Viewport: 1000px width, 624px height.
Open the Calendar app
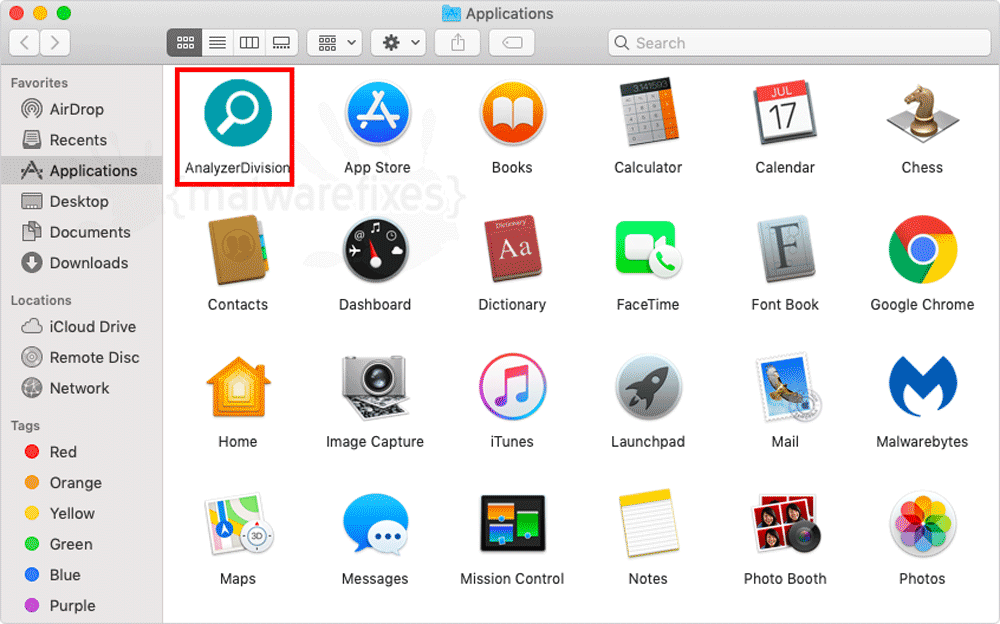(785, 114)
